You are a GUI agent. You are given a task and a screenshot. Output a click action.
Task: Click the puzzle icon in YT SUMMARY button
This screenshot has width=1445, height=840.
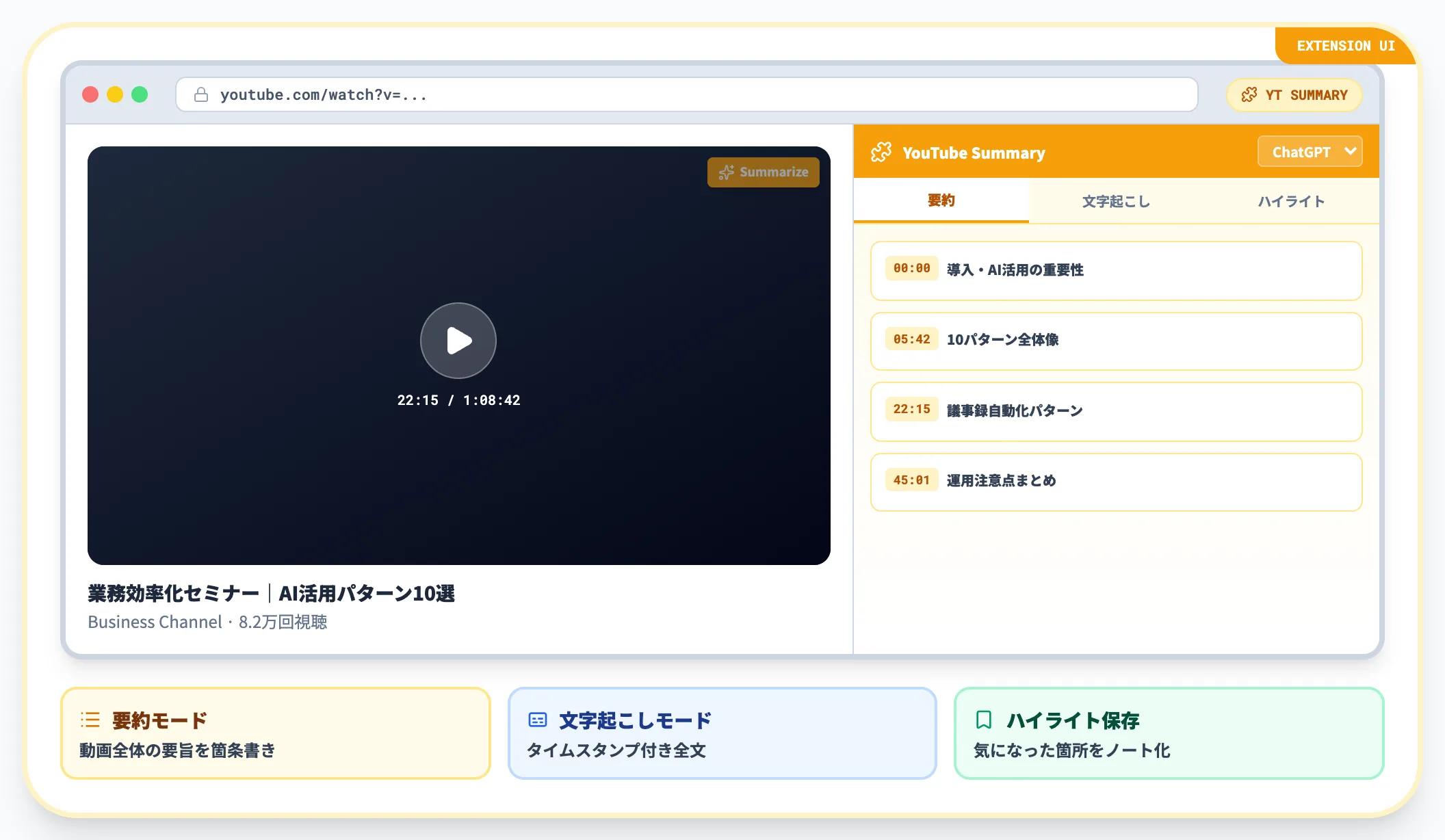tap(1249, 95)
